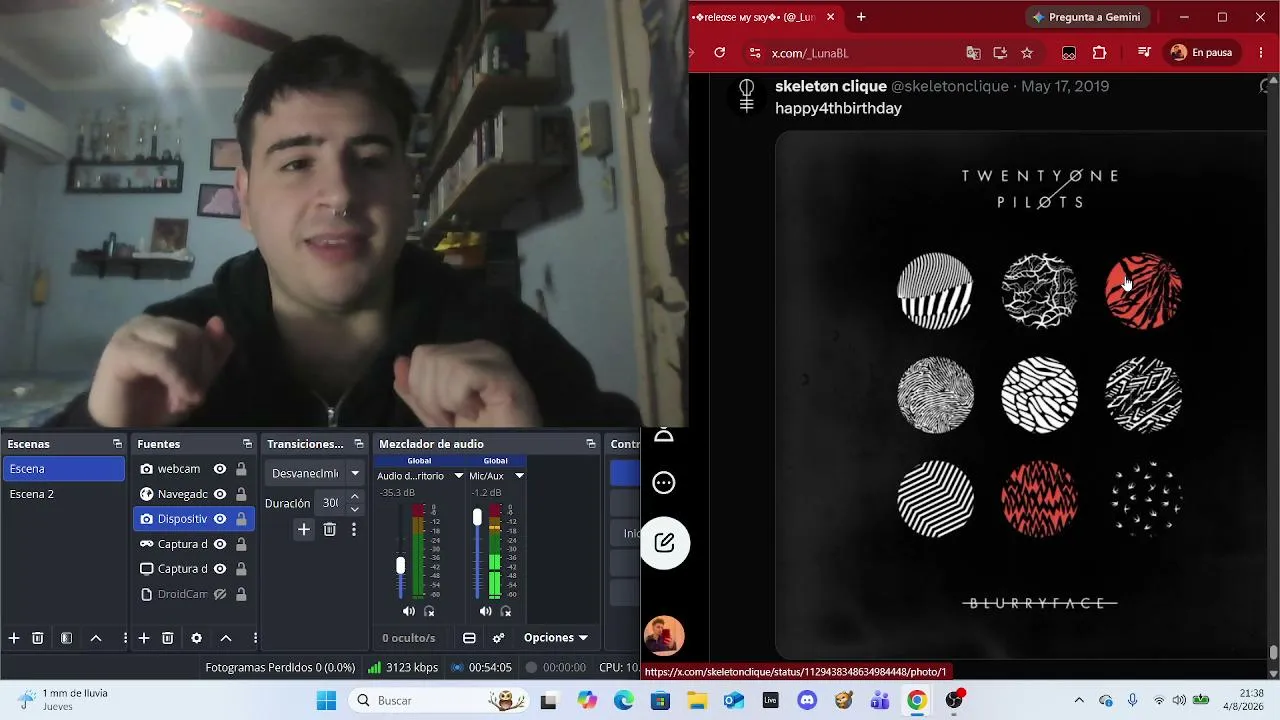Click the compose post button on X

pos(664,543)
